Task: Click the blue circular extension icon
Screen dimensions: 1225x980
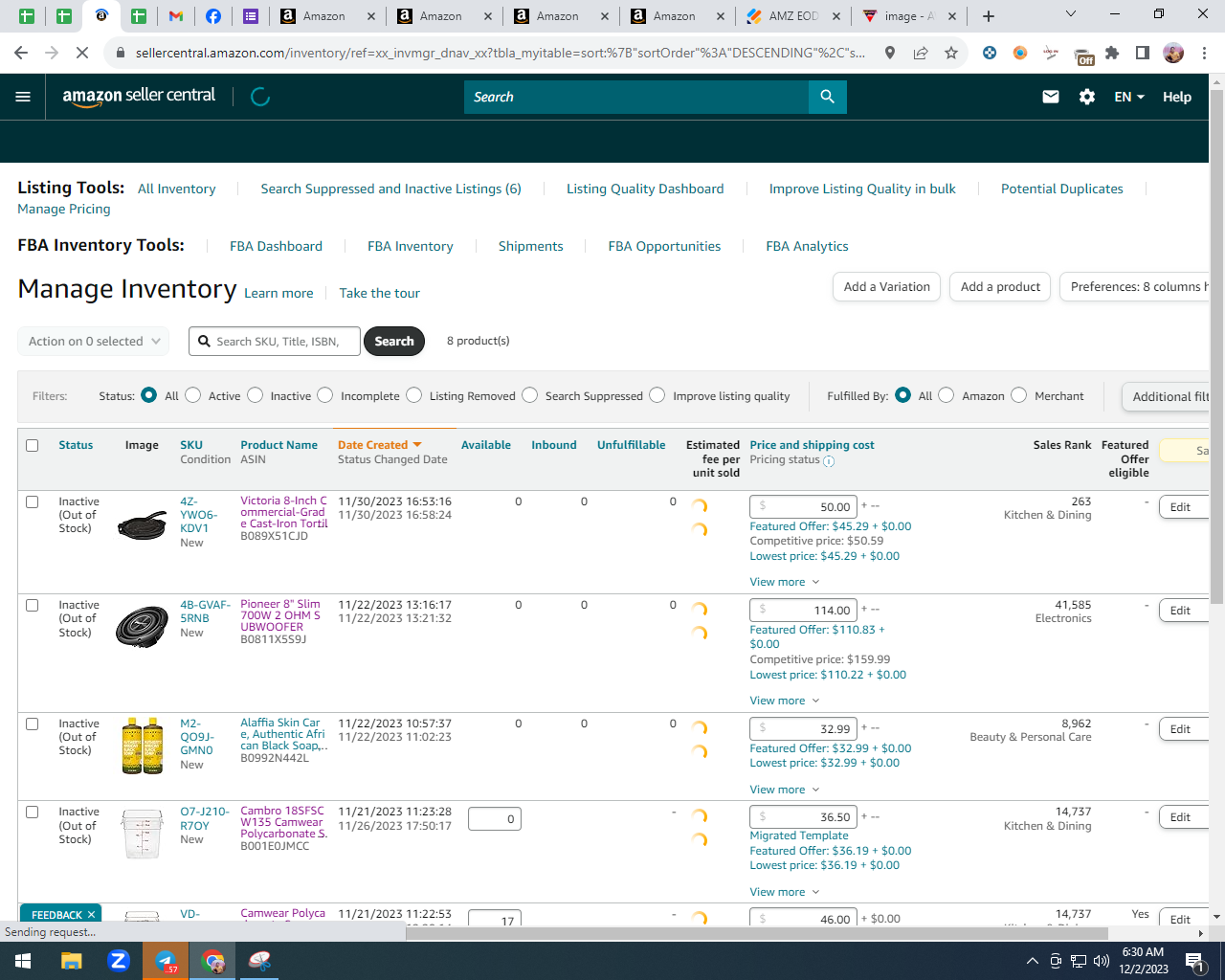Action: tap(990, 53)
